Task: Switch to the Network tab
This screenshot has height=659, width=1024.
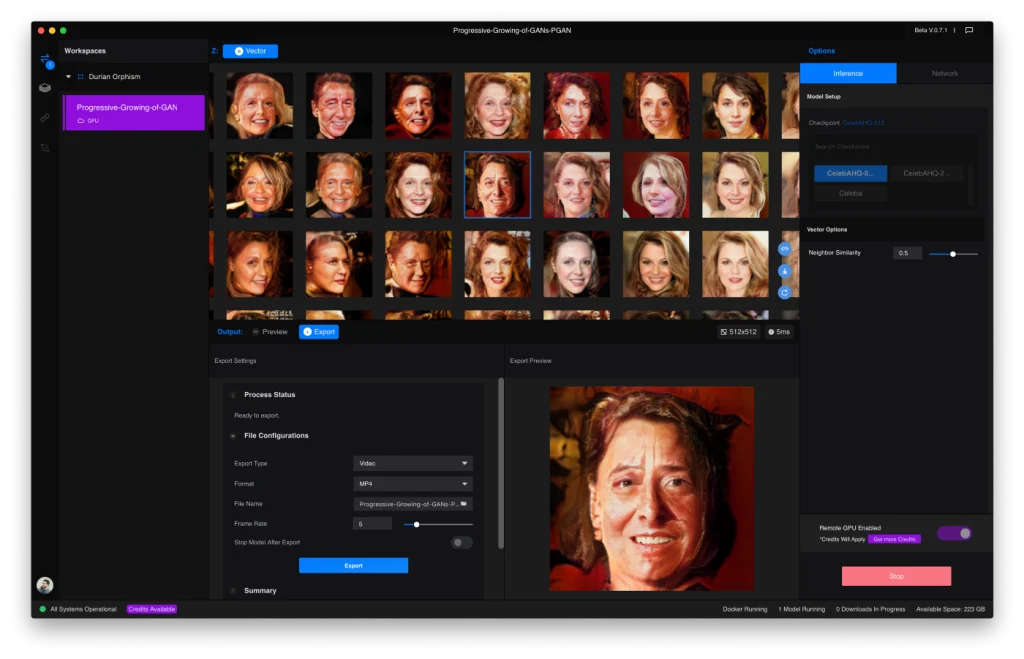Action: (x=944, y=73)
